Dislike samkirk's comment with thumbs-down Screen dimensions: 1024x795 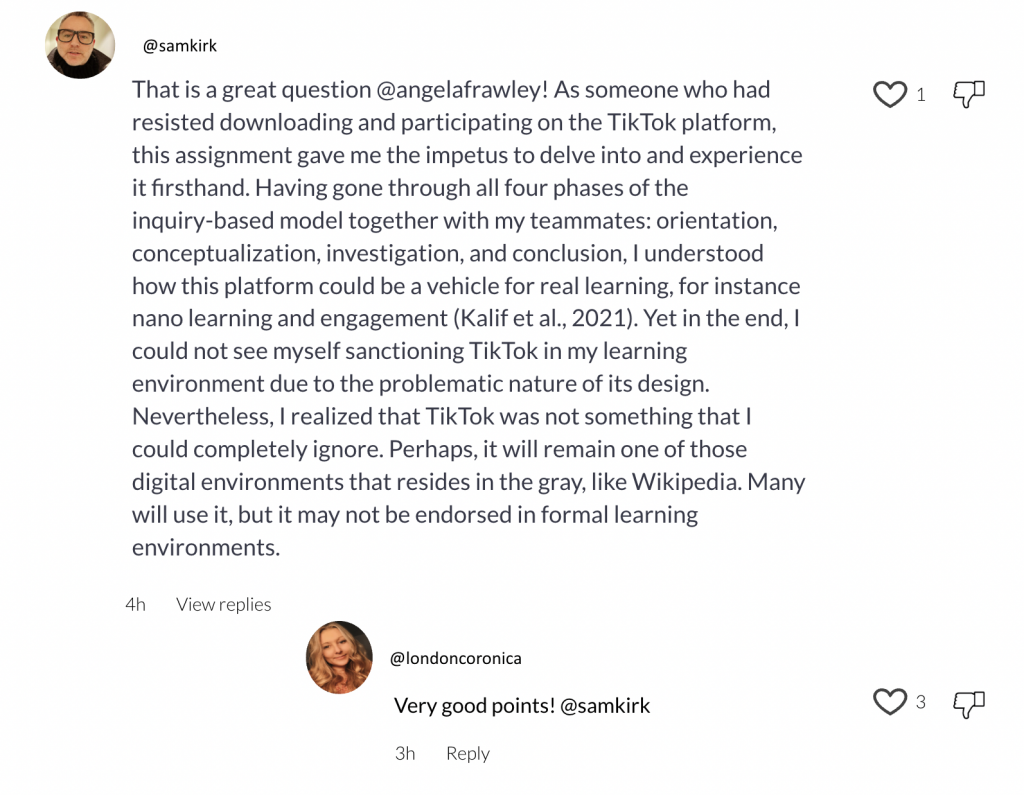(968, 95)
